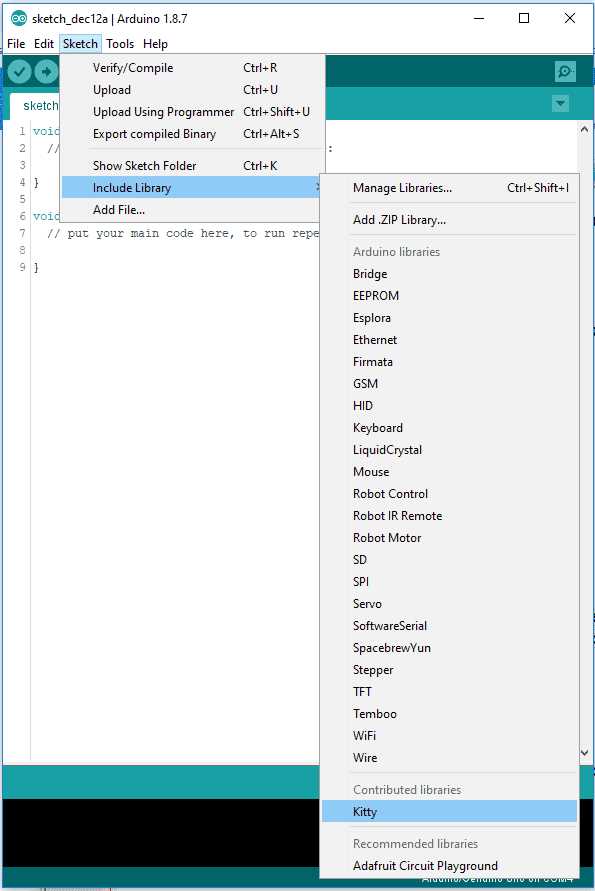Open the Serial Monitor magnifier icon
Viewport: 595px width, 891px height.
tap(565, 72)
